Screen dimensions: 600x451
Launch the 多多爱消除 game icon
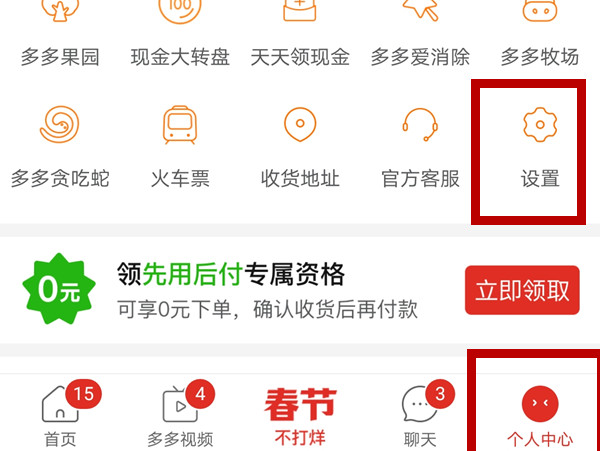tap(420, 10)
